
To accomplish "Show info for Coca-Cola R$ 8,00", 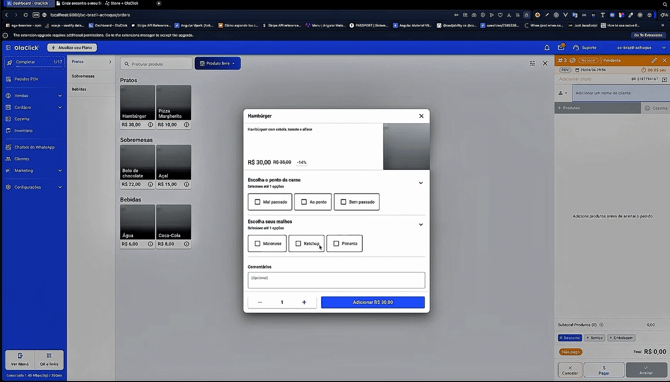I will [x=187, y=244].
